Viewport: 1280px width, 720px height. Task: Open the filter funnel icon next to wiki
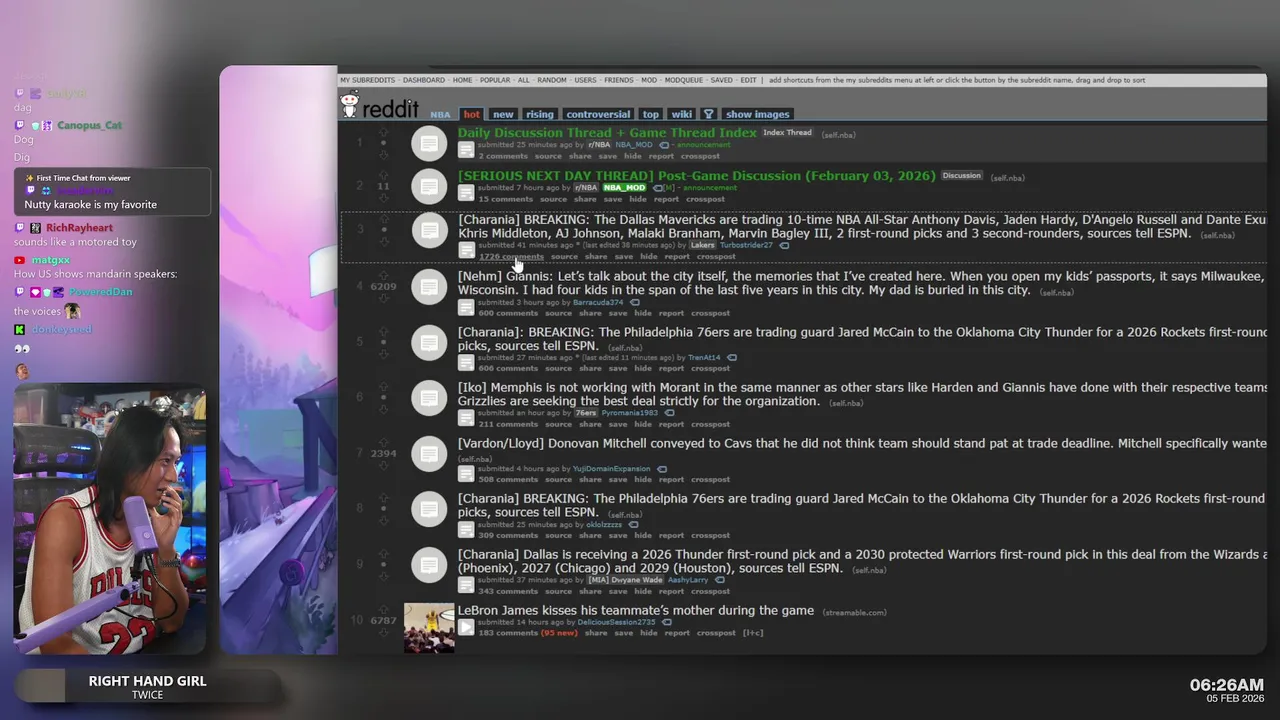708,114
